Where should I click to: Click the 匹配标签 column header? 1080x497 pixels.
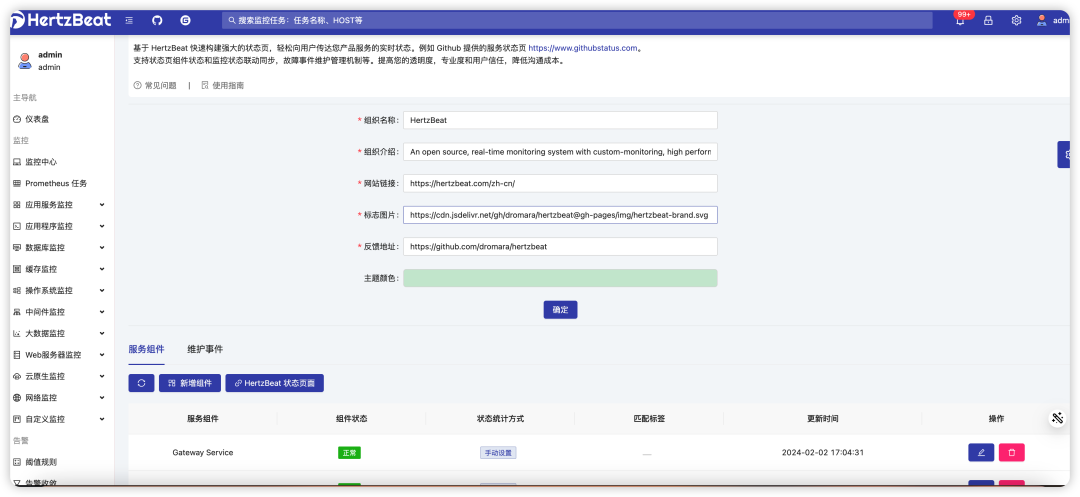[x=649, y=419]
